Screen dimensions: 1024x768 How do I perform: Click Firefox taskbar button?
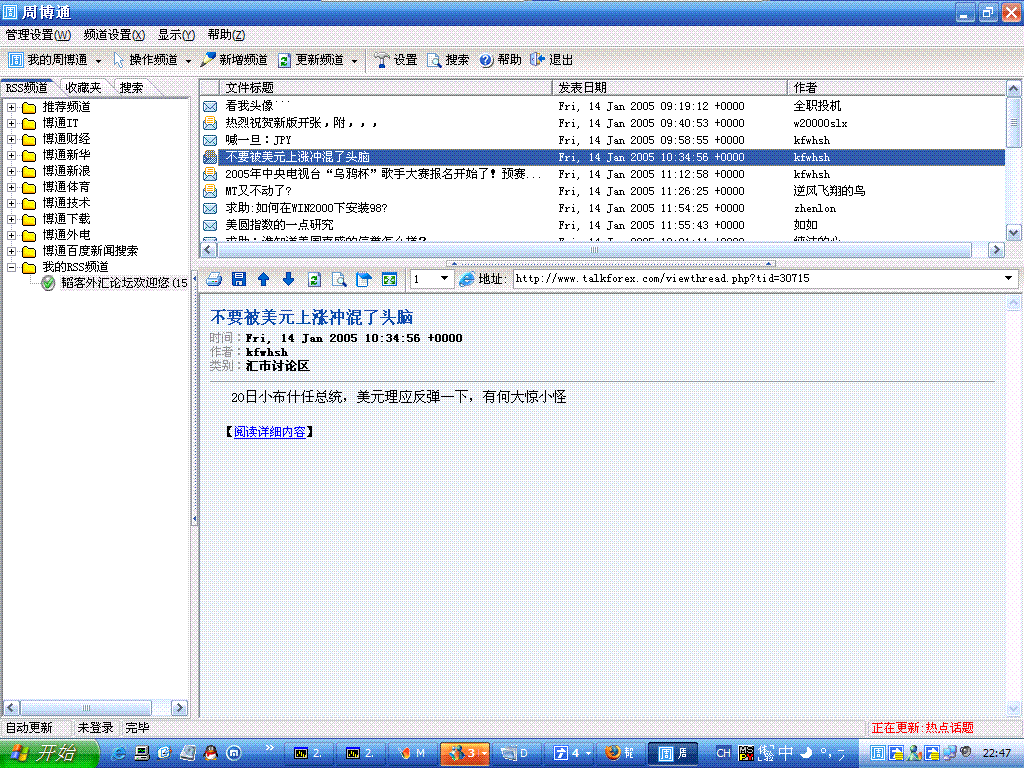tap(619, 753)
